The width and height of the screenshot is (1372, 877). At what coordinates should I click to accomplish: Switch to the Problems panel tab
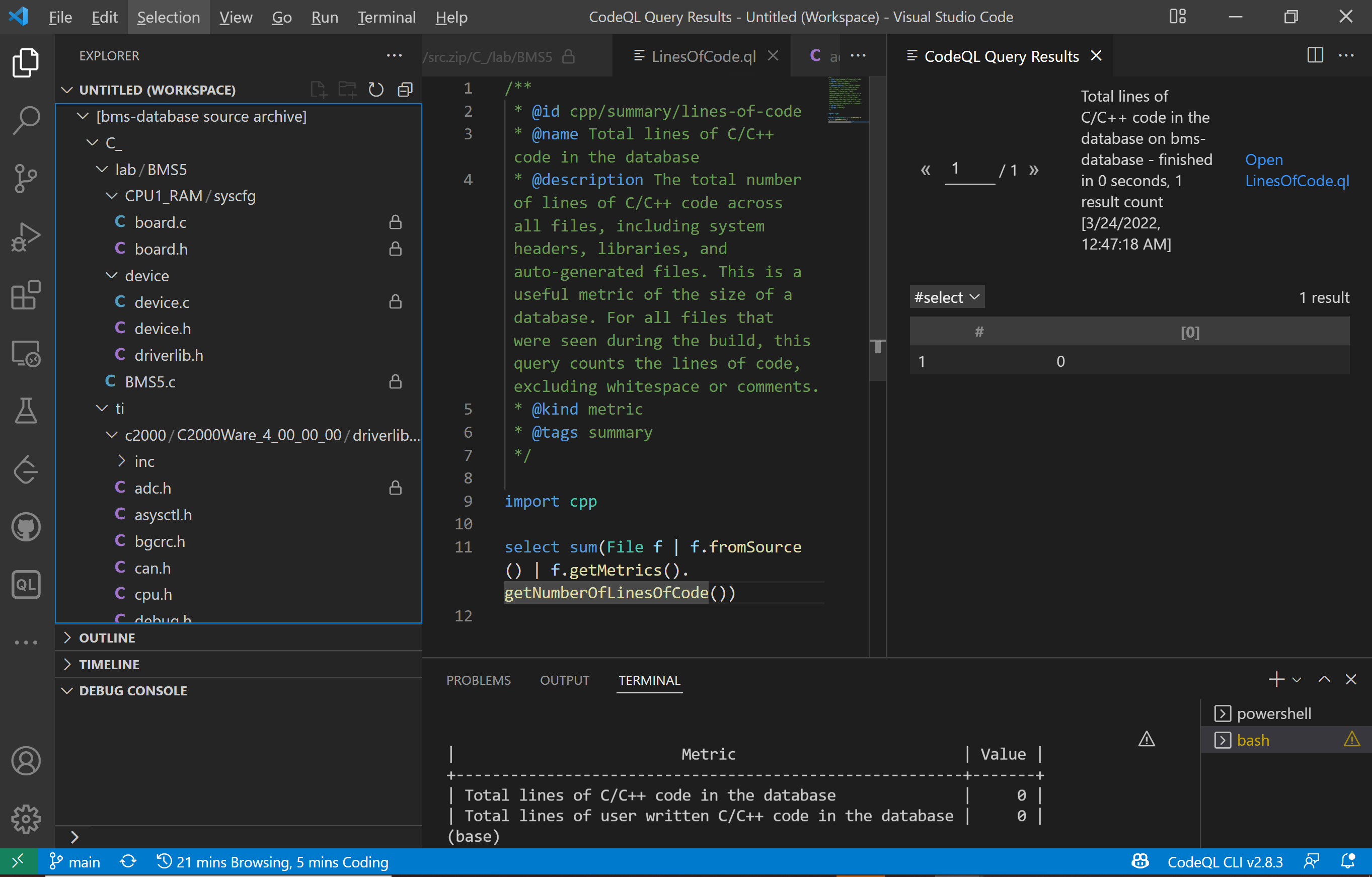pyautogui.click(x=479, y=681)
